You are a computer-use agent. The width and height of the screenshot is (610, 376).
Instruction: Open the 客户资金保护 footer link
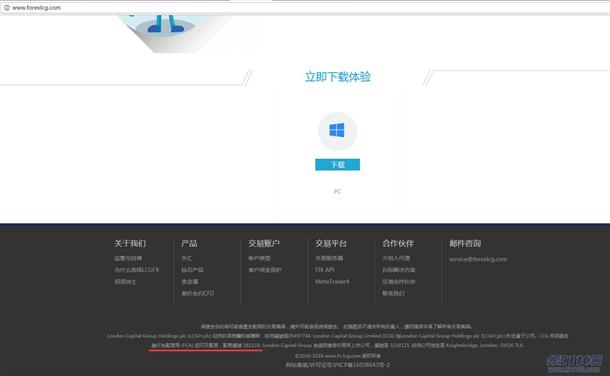[x=265, y=270]
